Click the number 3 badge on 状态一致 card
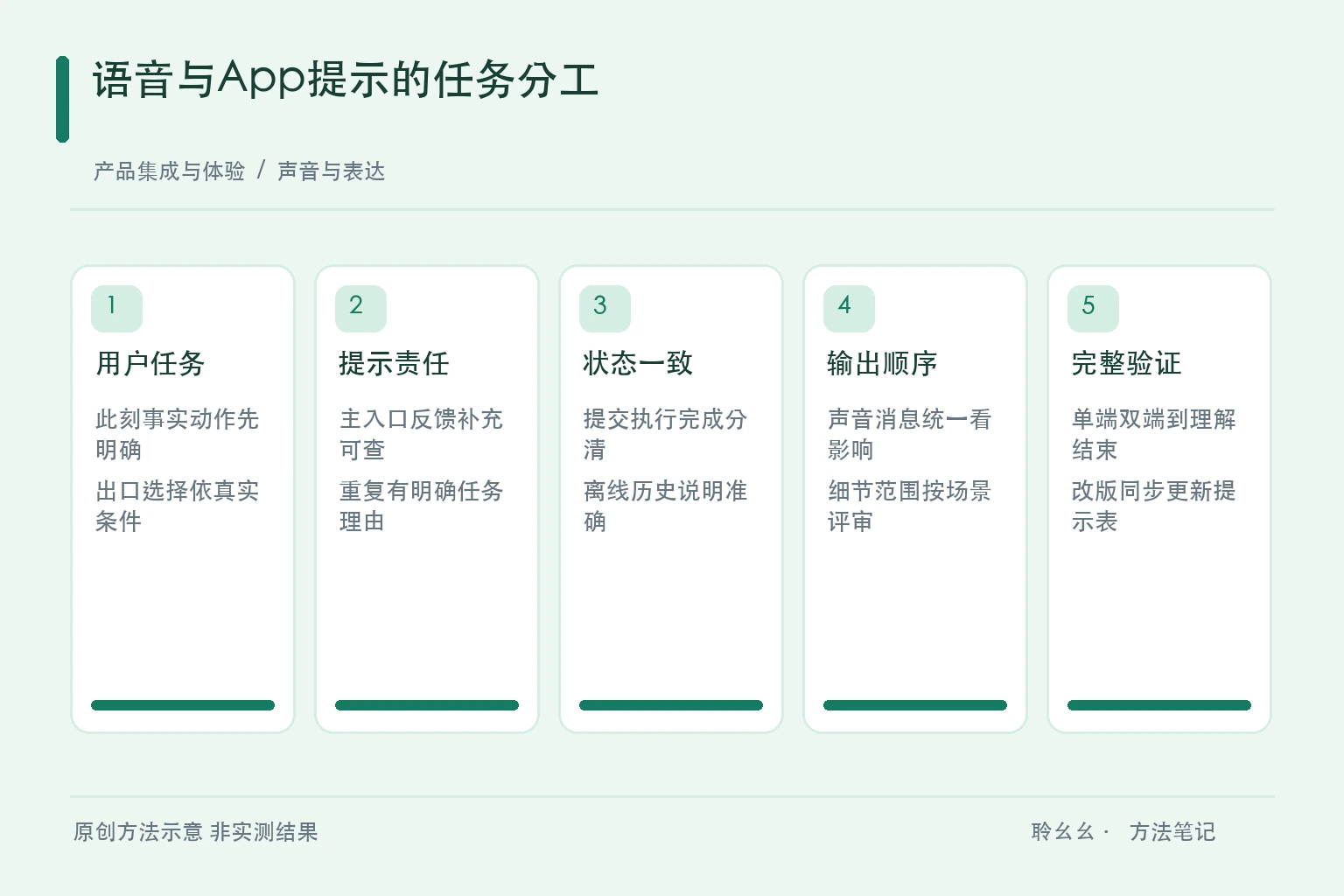Viewport: 1344px width, 896px height. coord(605,308)
